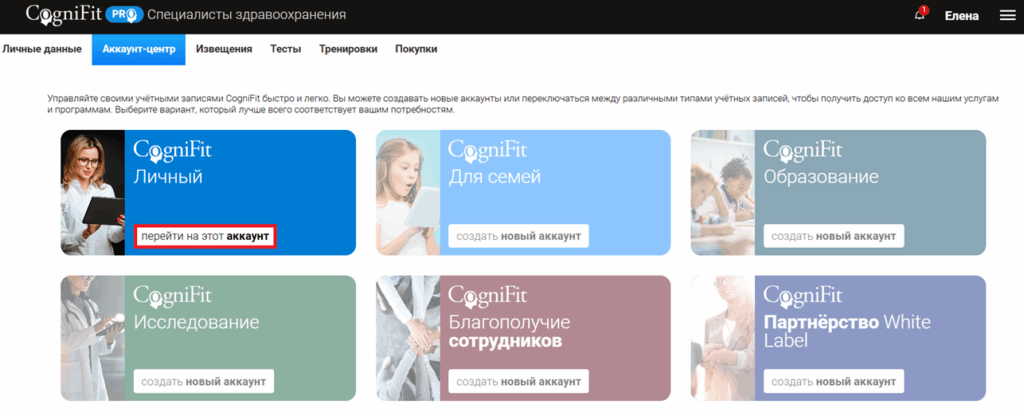Image resolution: width=1024 pixels, height=416 pixels.
Task: Click перейти на этот аккаунт button
Action: 205,236
